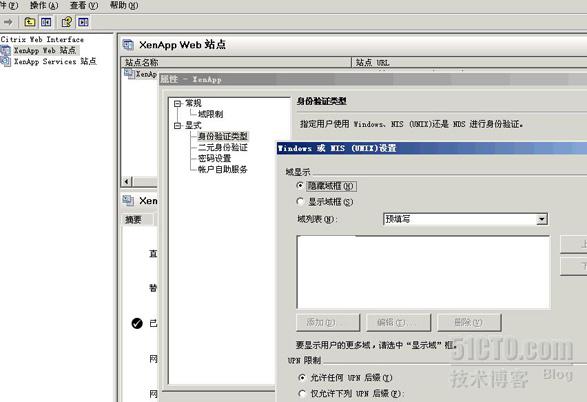The width and height of the screenshot is (587, 402).
Task: Click inside the domain list box
Action: [423, 272]
